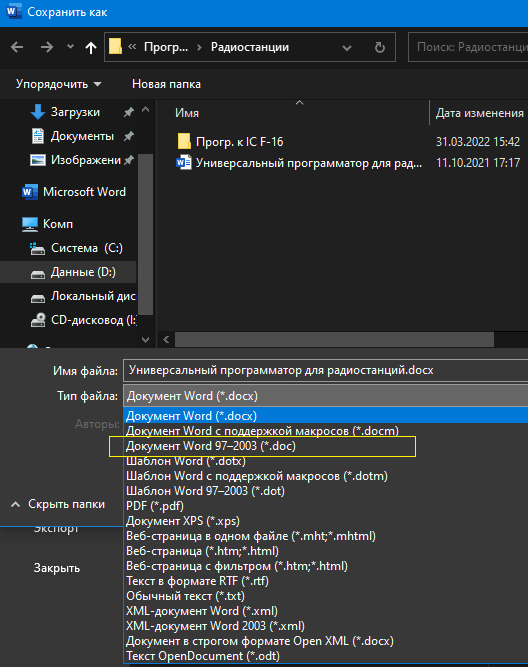
Task: Collapse folders with Скрыть папки
Action: [x=58, y=504]
